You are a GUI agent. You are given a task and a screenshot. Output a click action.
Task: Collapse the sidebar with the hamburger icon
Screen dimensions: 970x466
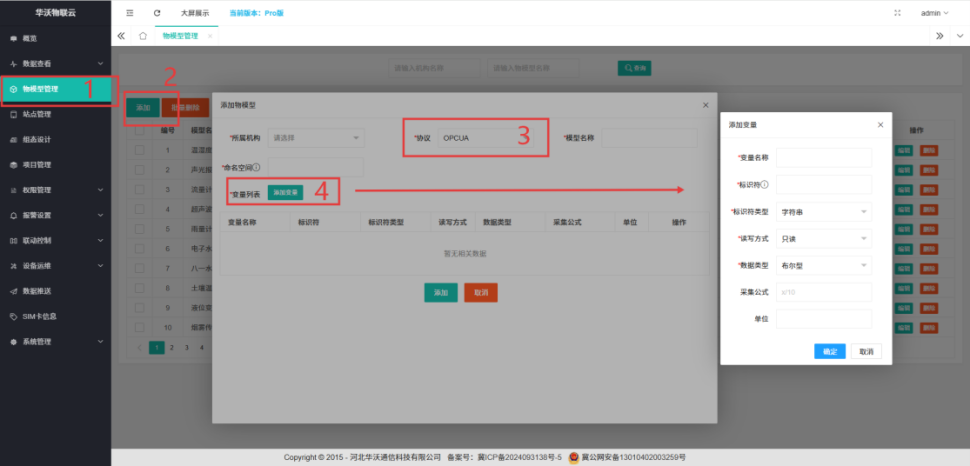click(x=130, y=13)
